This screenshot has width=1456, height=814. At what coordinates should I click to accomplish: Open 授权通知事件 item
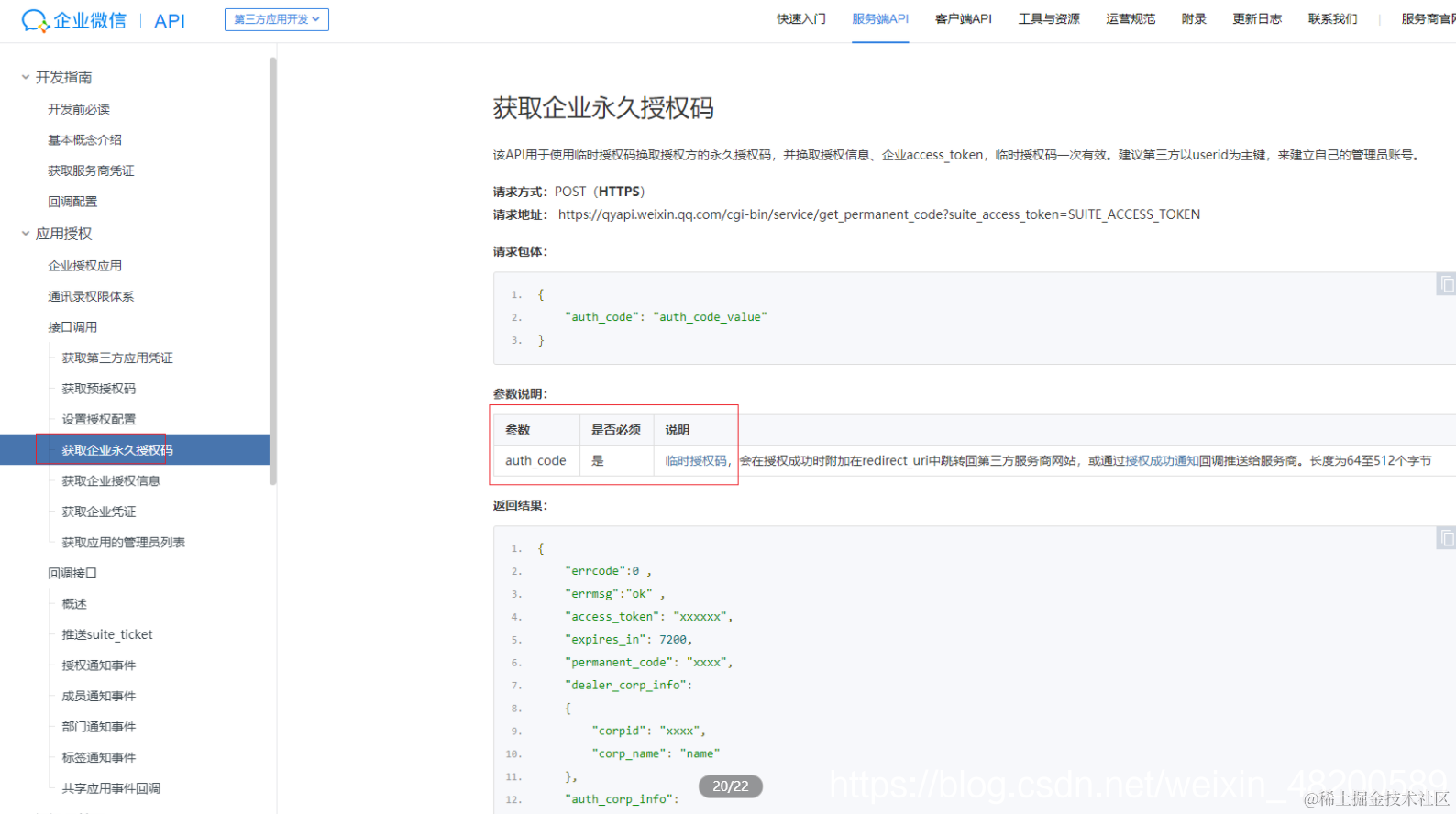click(98, 665)
